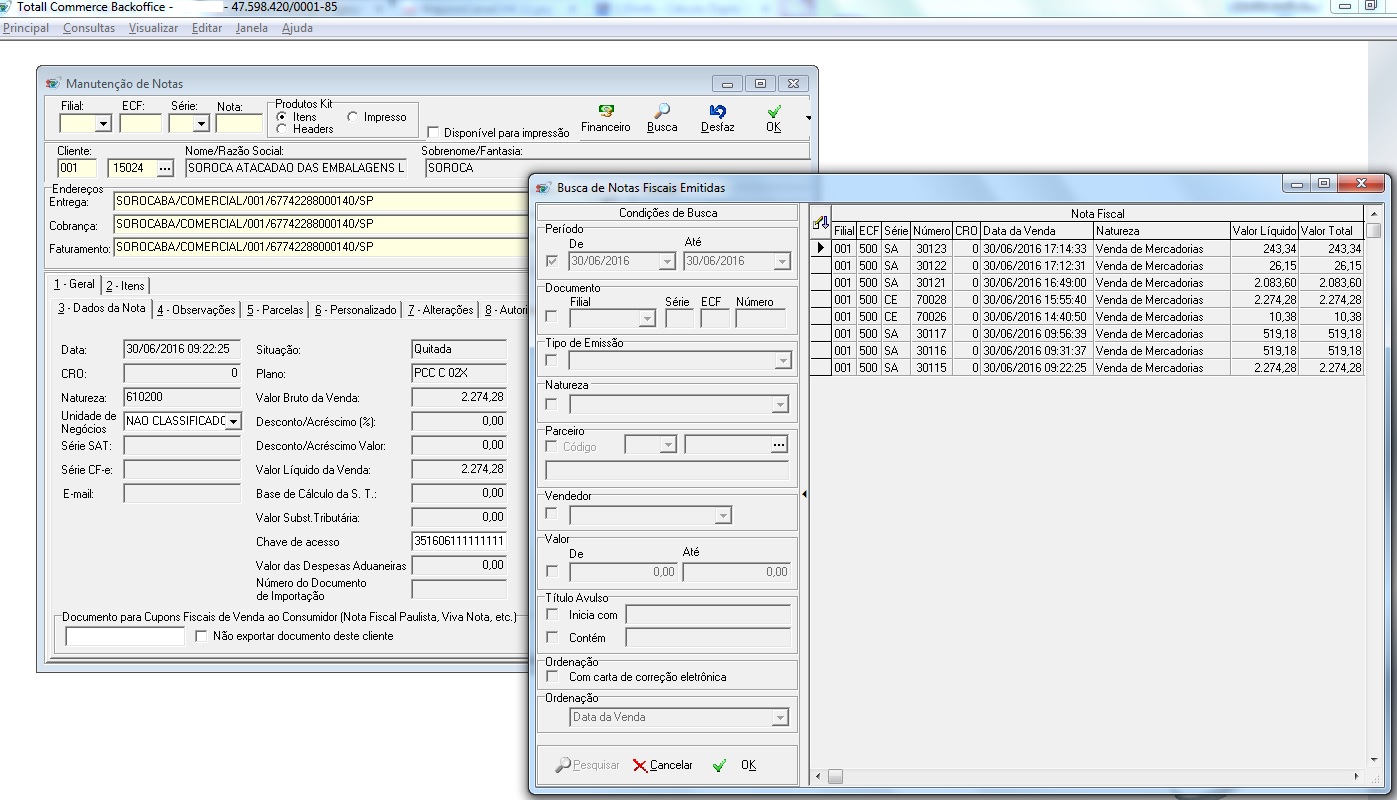Enable the Valor filter checkbox
This screenshot has width=1397, height=800.
tap(552, 572)
